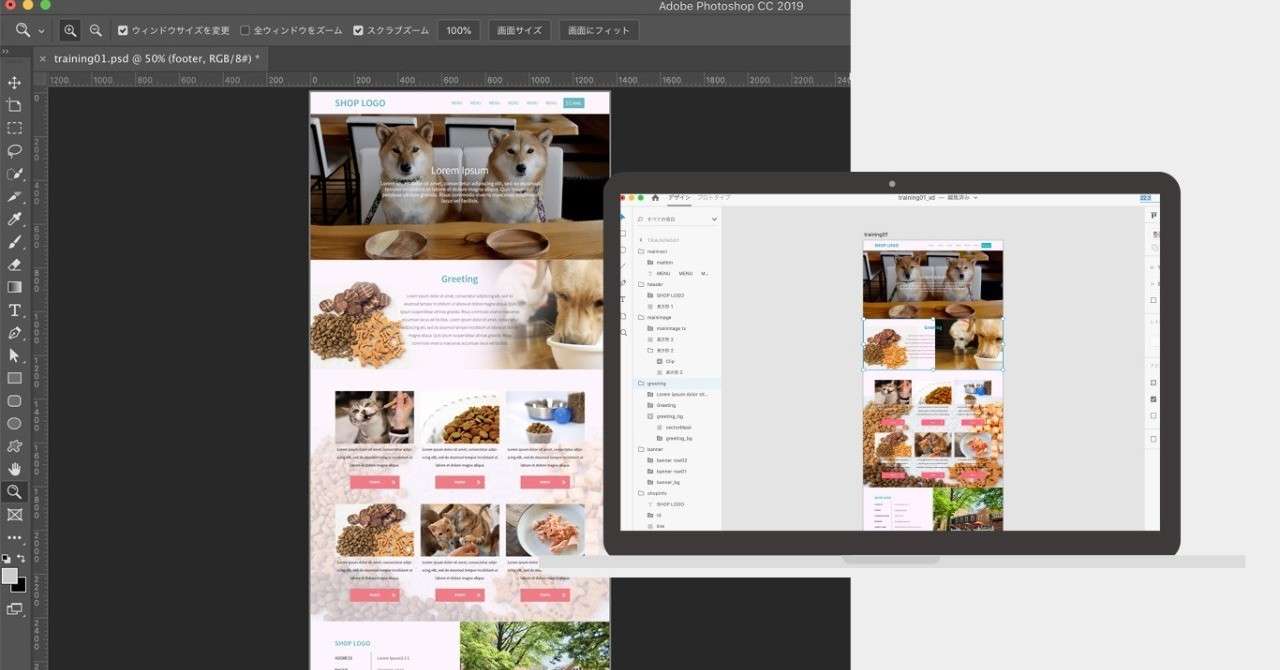The width and height of the screenshot is (1280, 670).
Task: Select the Rounded Rectangle tool
Action: point(14,401)
